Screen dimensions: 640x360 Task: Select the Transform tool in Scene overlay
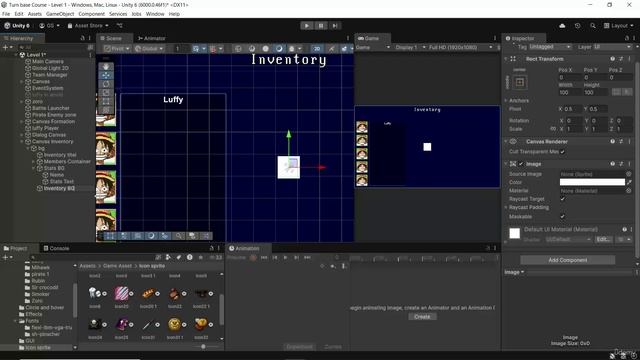point(106,110)
